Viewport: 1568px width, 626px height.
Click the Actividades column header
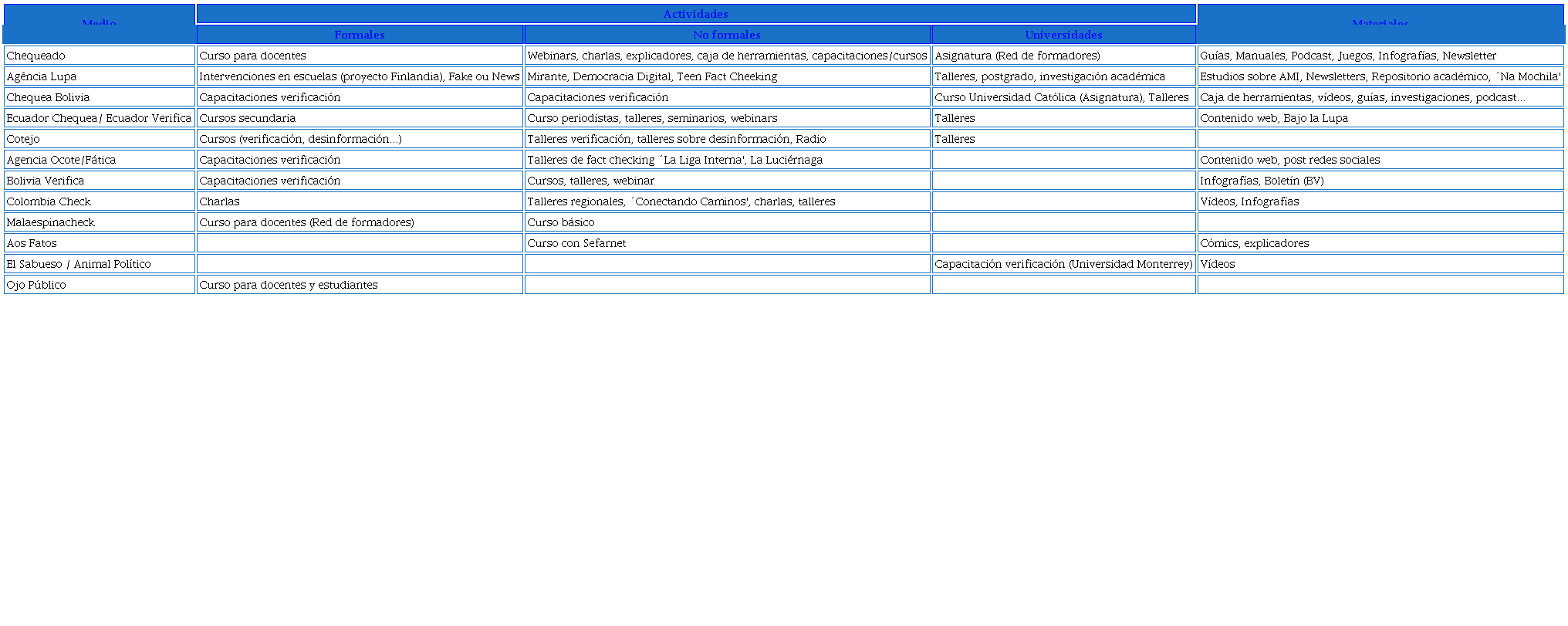tap(695, 14)
